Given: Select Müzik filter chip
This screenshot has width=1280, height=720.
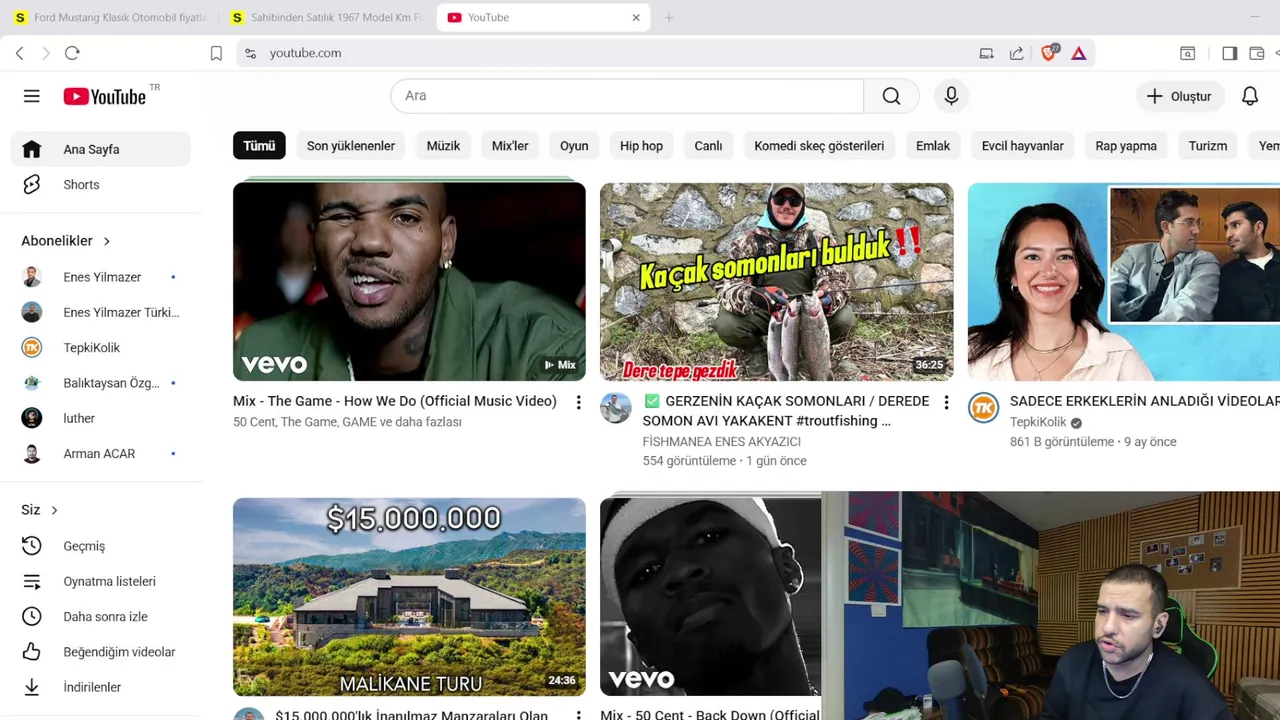Looking at the screenshot, I should (x=443, y=146).
